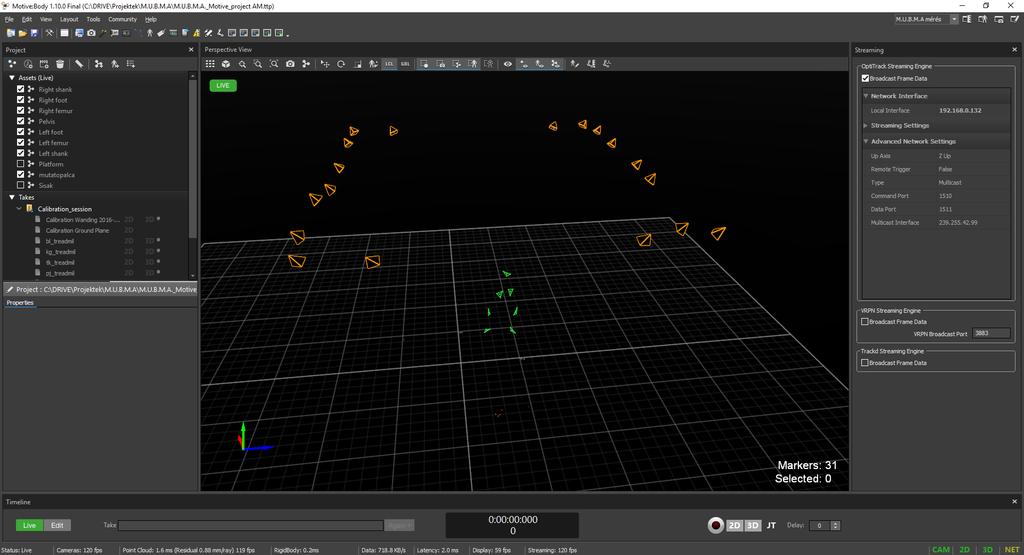Click the Local Interface IP value 192.168.0.132

960,110
